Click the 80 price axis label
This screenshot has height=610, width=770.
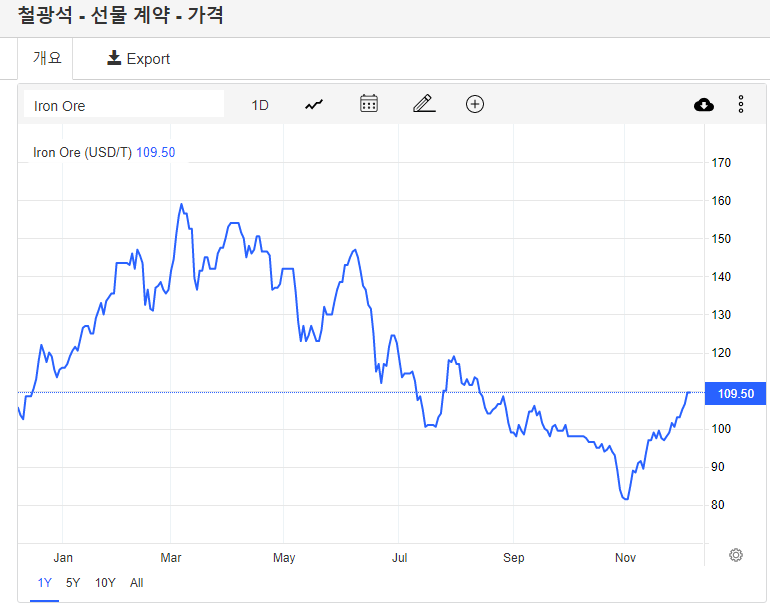pos(718,505)
